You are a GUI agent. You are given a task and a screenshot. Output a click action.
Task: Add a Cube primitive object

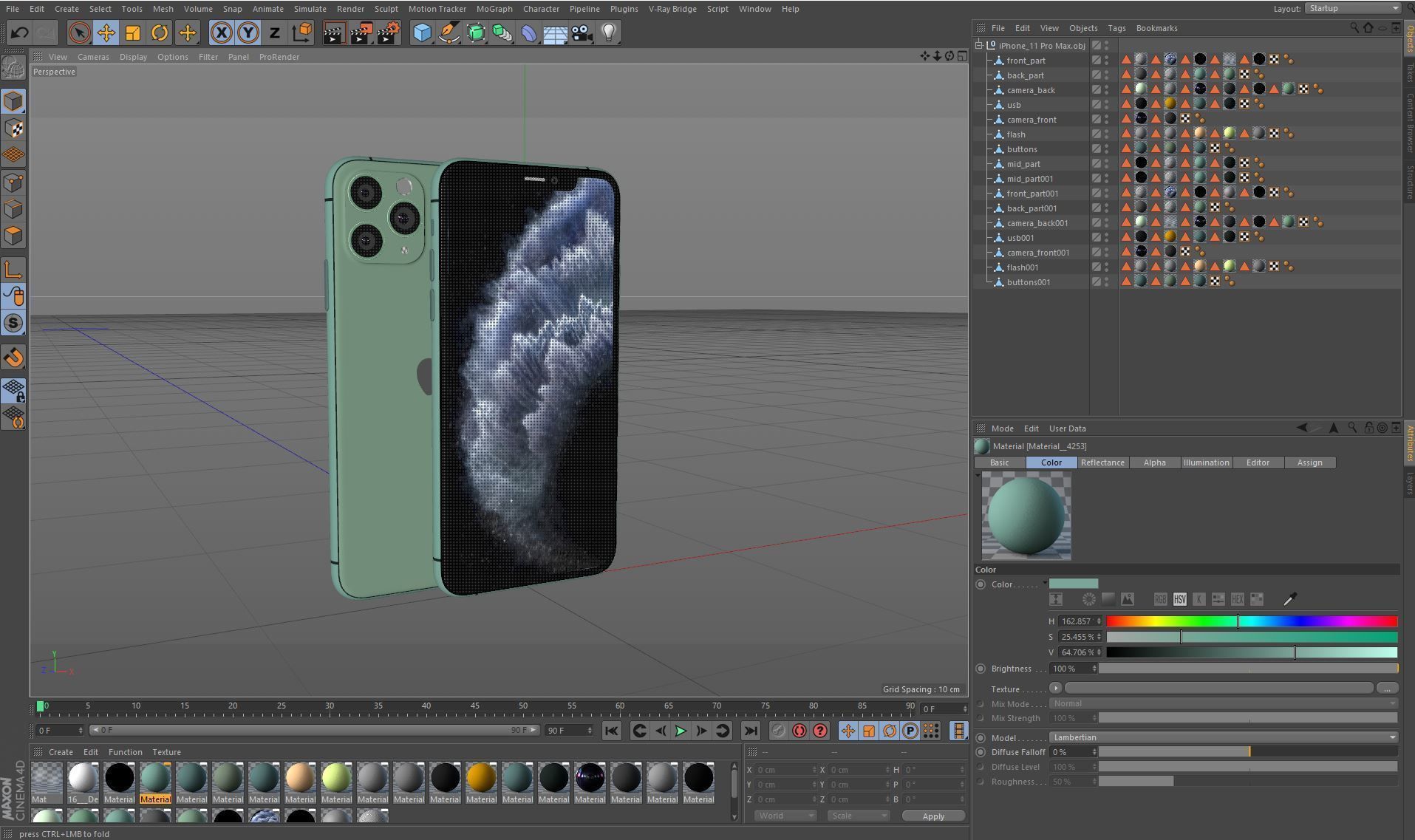(422, 33)
